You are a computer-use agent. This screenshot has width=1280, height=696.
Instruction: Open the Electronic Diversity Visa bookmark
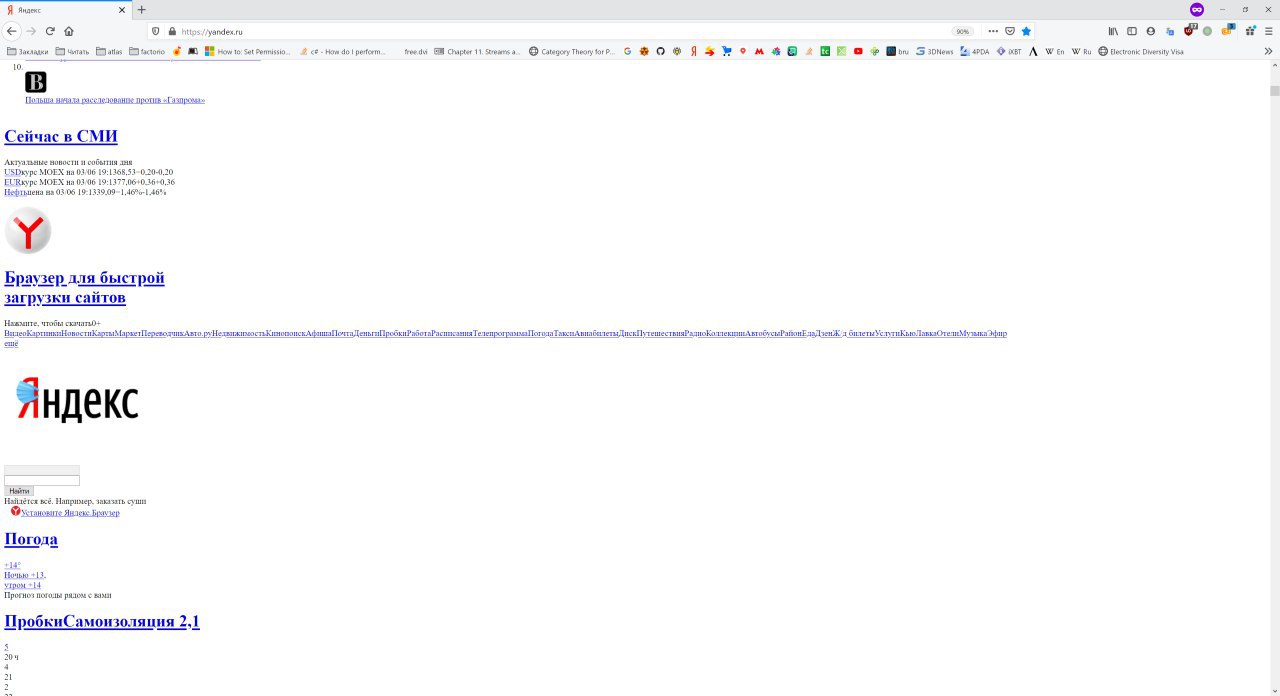pos(1140,51)
